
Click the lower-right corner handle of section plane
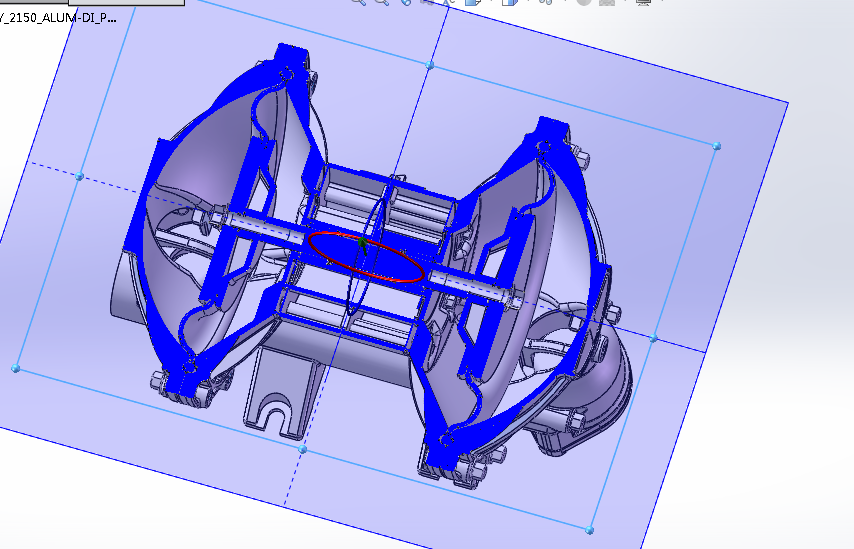(589, 529)
